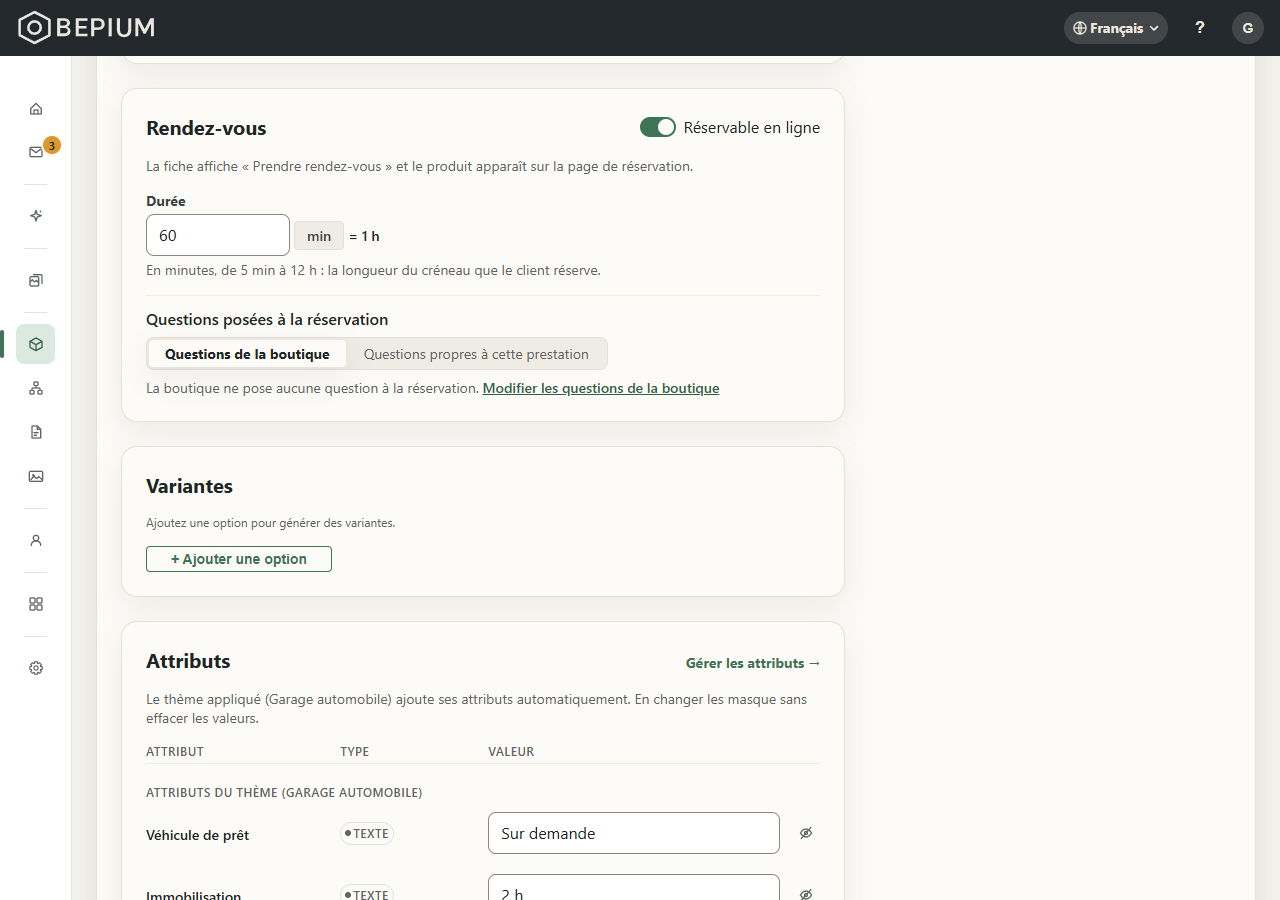The height and width of the screenshot is (900, 1280).
Task: Select the products cube icon in sidebar
Action: pos(36,344)
